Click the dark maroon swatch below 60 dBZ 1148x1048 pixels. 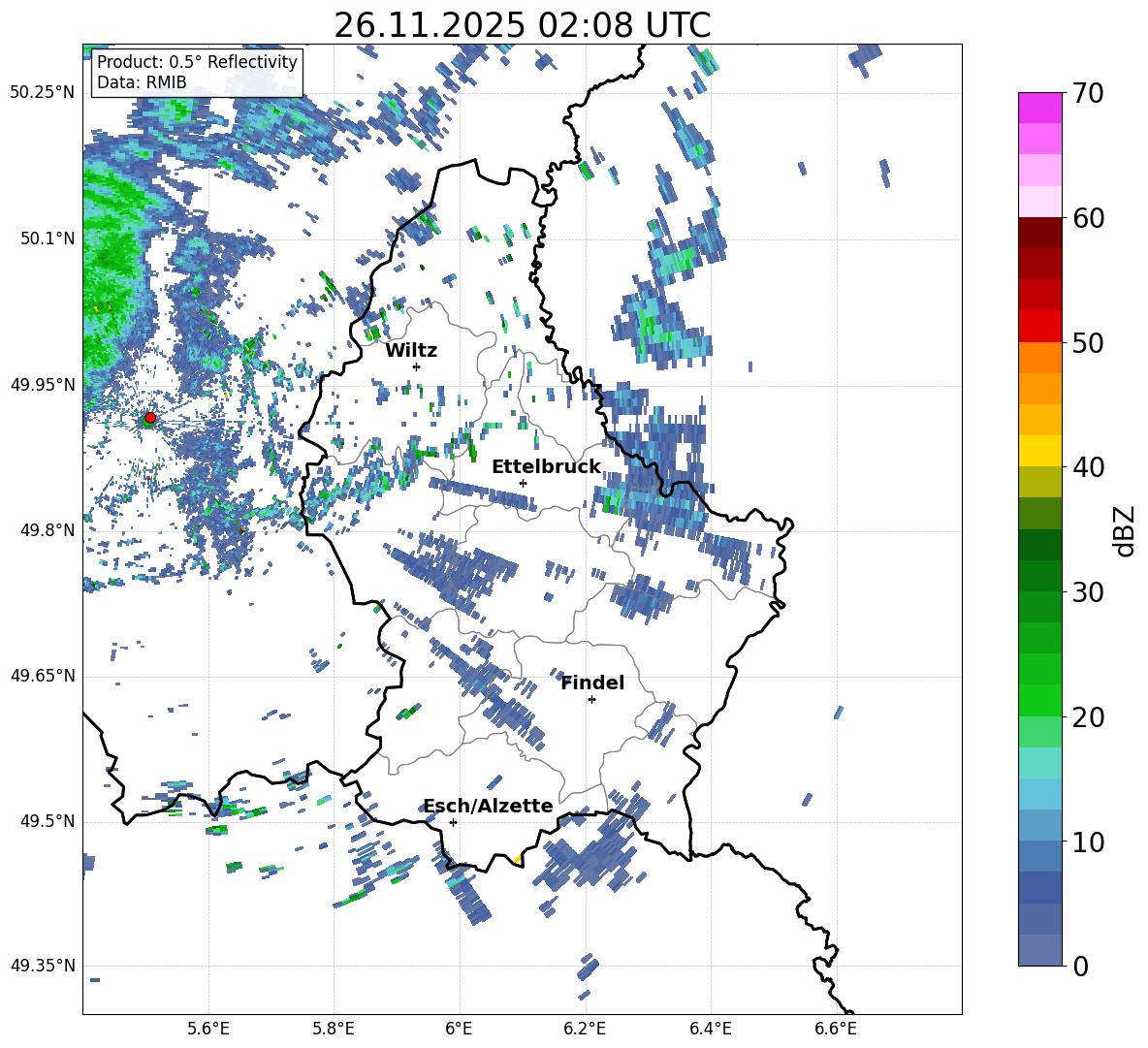(1039, 233)
